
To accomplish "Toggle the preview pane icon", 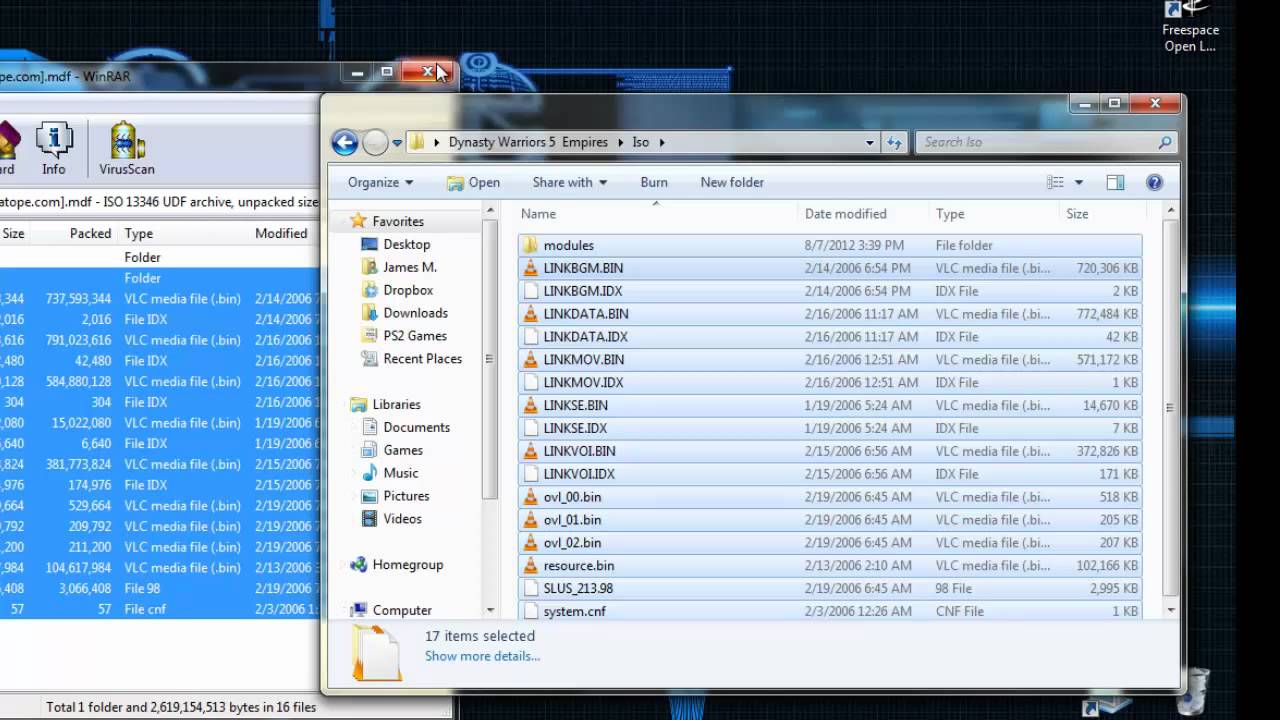I will (1115, 182).
